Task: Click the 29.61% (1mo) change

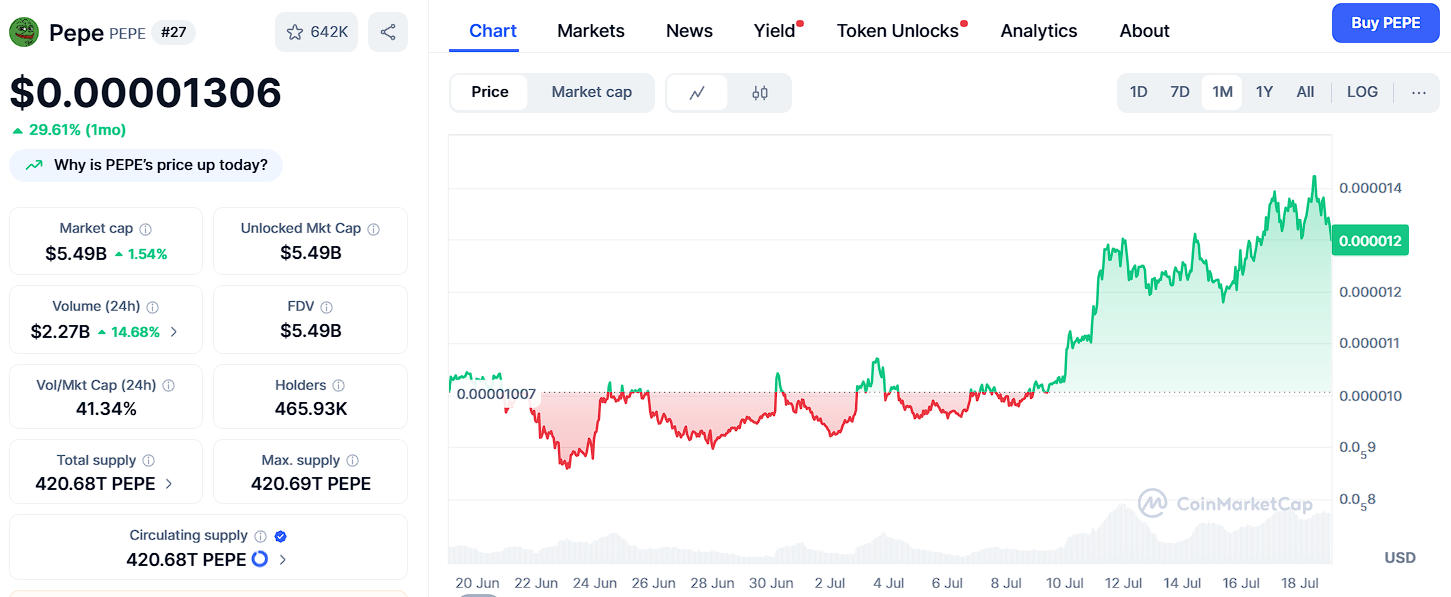Action: 69,130
